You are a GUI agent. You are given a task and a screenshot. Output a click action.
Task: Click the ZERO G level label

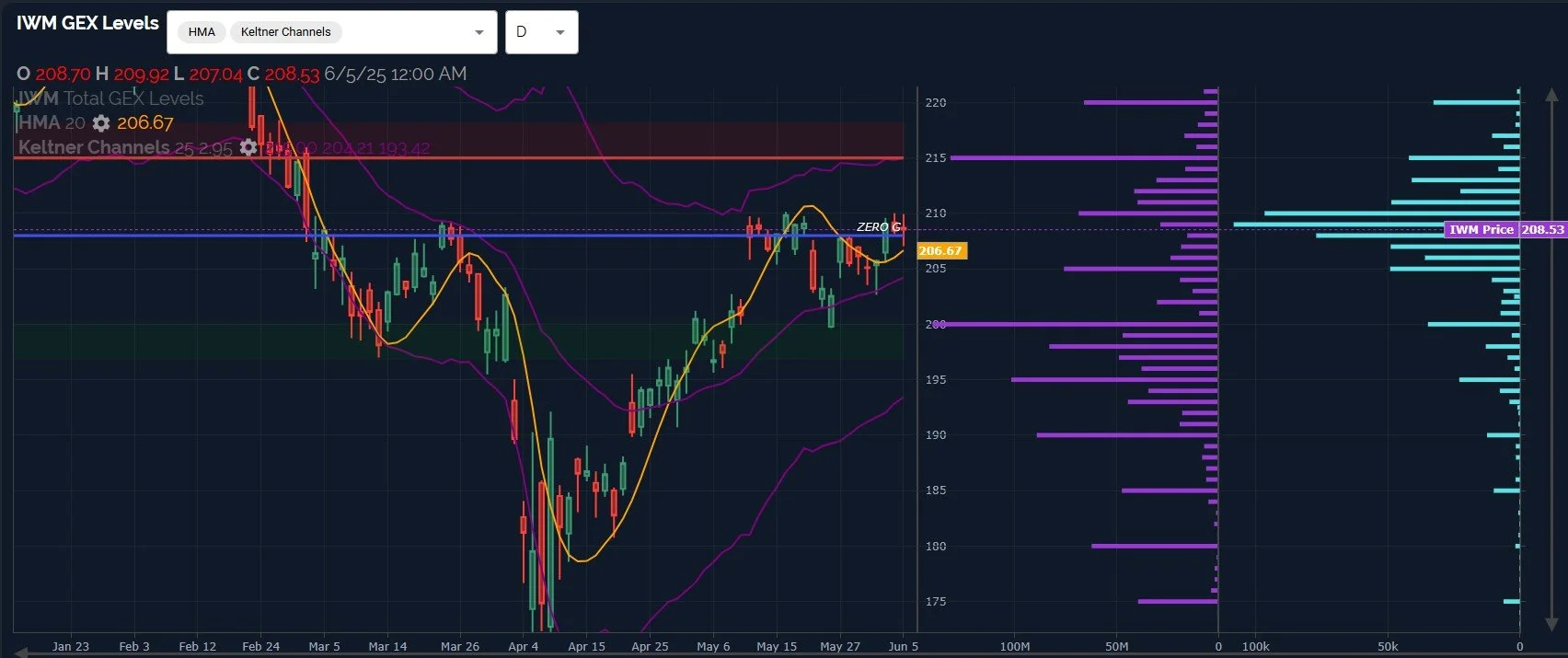[x=878, y=226]
